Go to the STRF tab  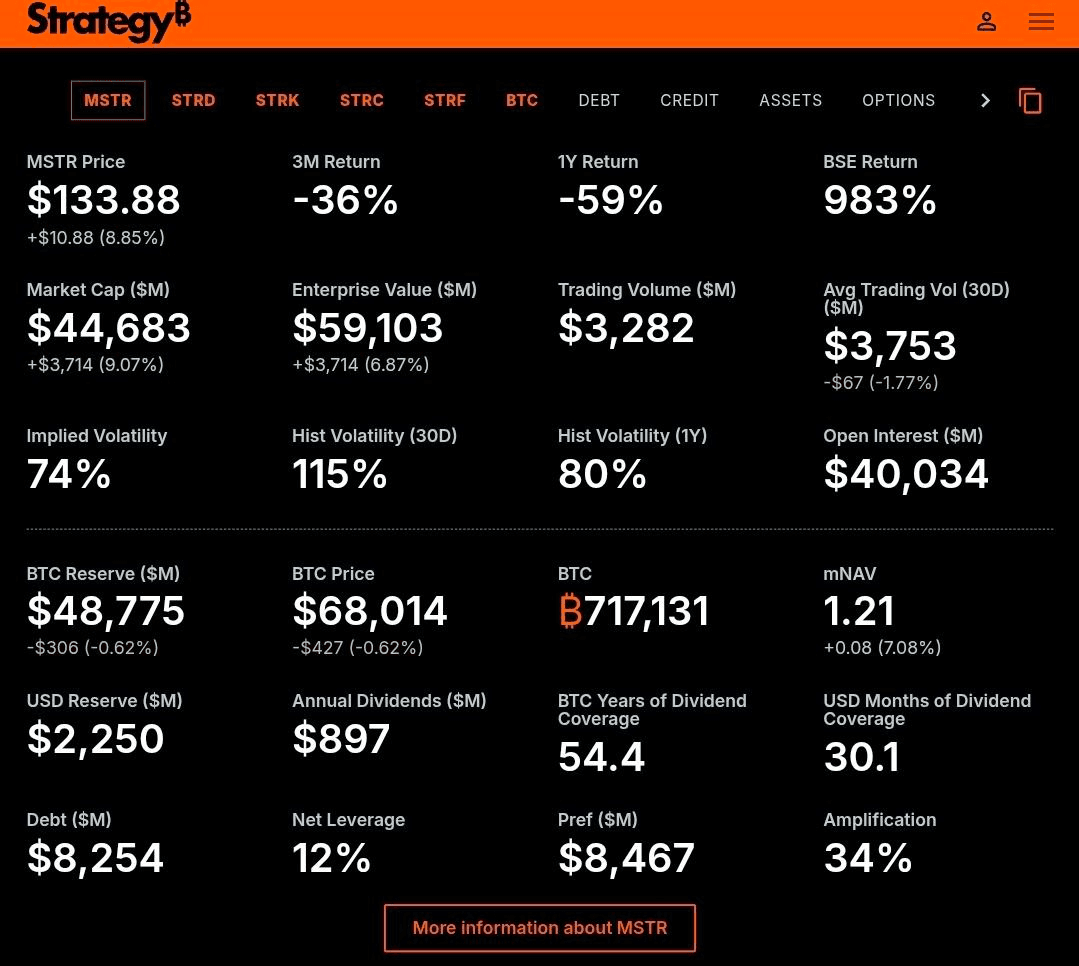445,101
